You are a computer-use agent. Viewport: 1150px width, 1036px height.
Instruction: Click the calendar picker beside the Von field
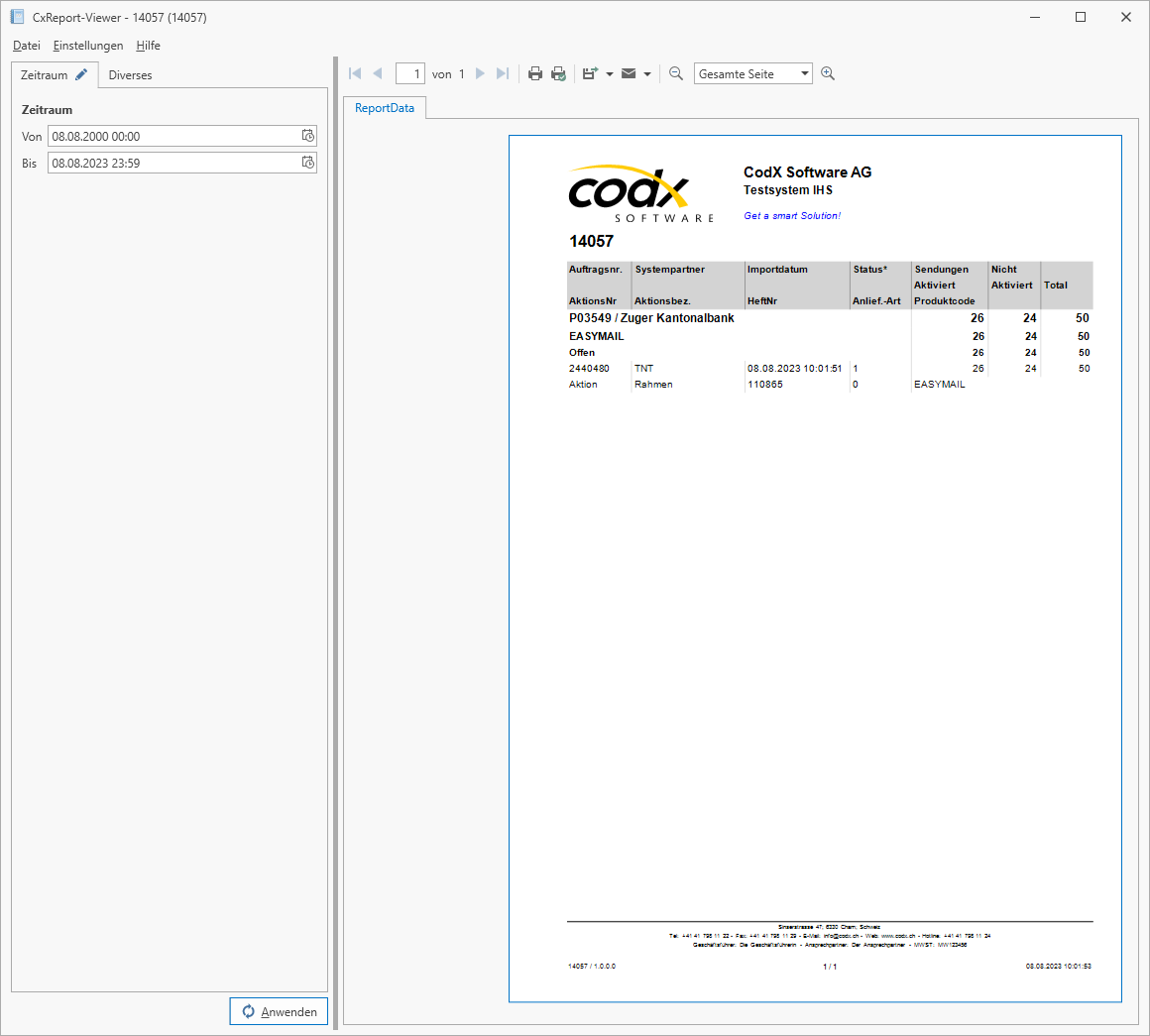point(308,136)
